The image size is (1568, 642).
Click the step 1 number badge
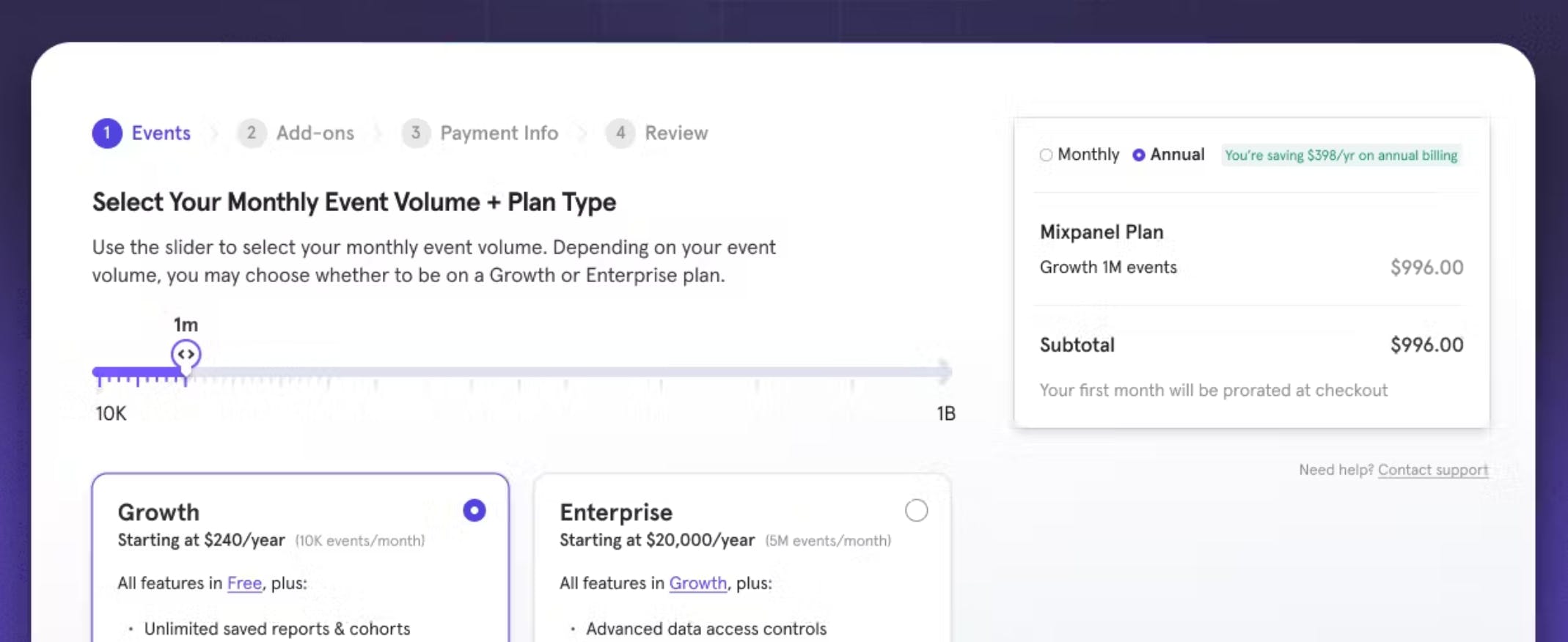pyautogui.click(x=107, y=133)
